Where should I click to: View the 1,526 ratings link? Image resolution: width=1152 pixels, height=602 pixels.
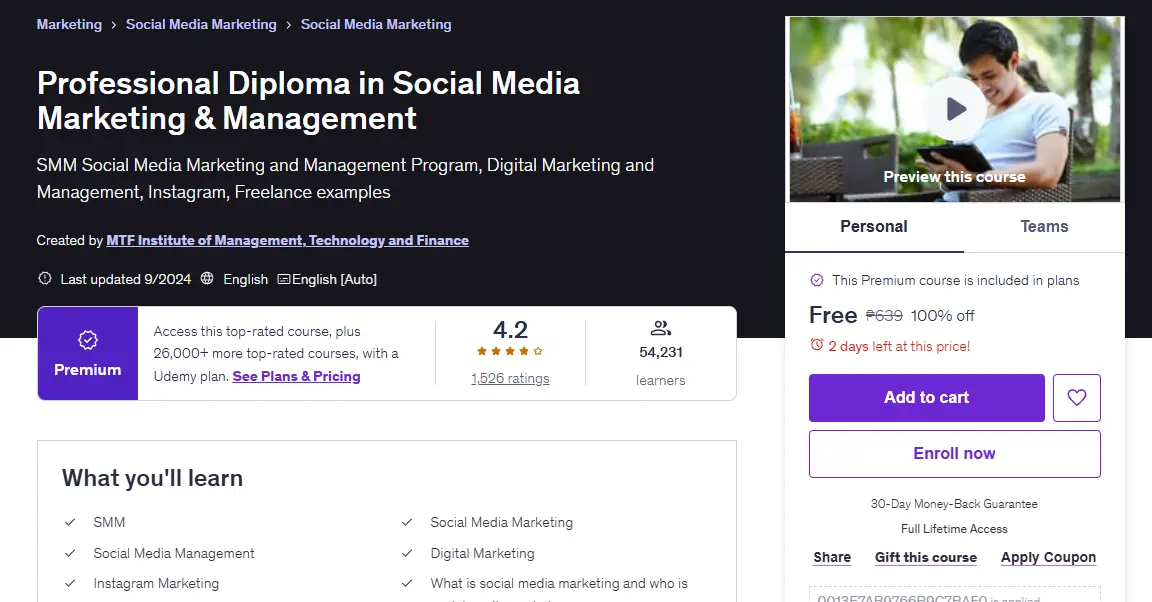pyautogui.click(x=510, y=379)
